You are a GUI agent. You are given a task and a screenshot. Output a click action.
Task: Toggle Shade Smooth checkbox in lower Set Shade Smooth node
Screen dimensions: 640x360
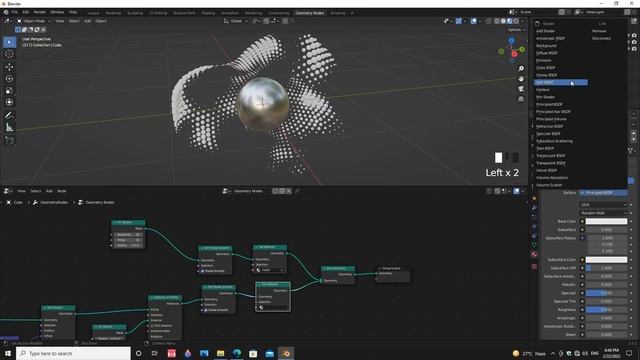click(x=206, y=310)
